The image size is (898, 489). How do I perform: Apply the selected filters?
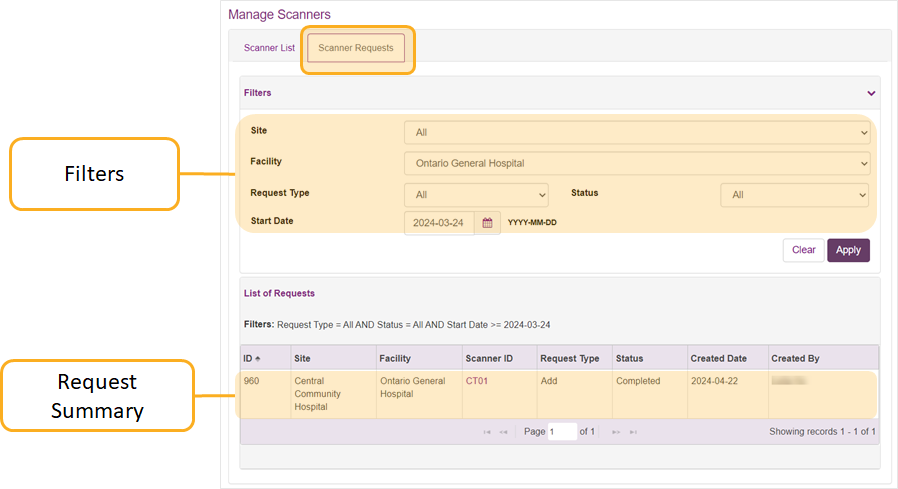pos(848,250)
